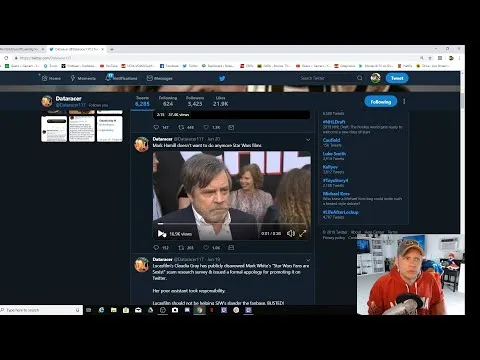This screenshot has height=360, width=480.
Task: Open a new Chrome tab with plus button
Action: (112, 49)
